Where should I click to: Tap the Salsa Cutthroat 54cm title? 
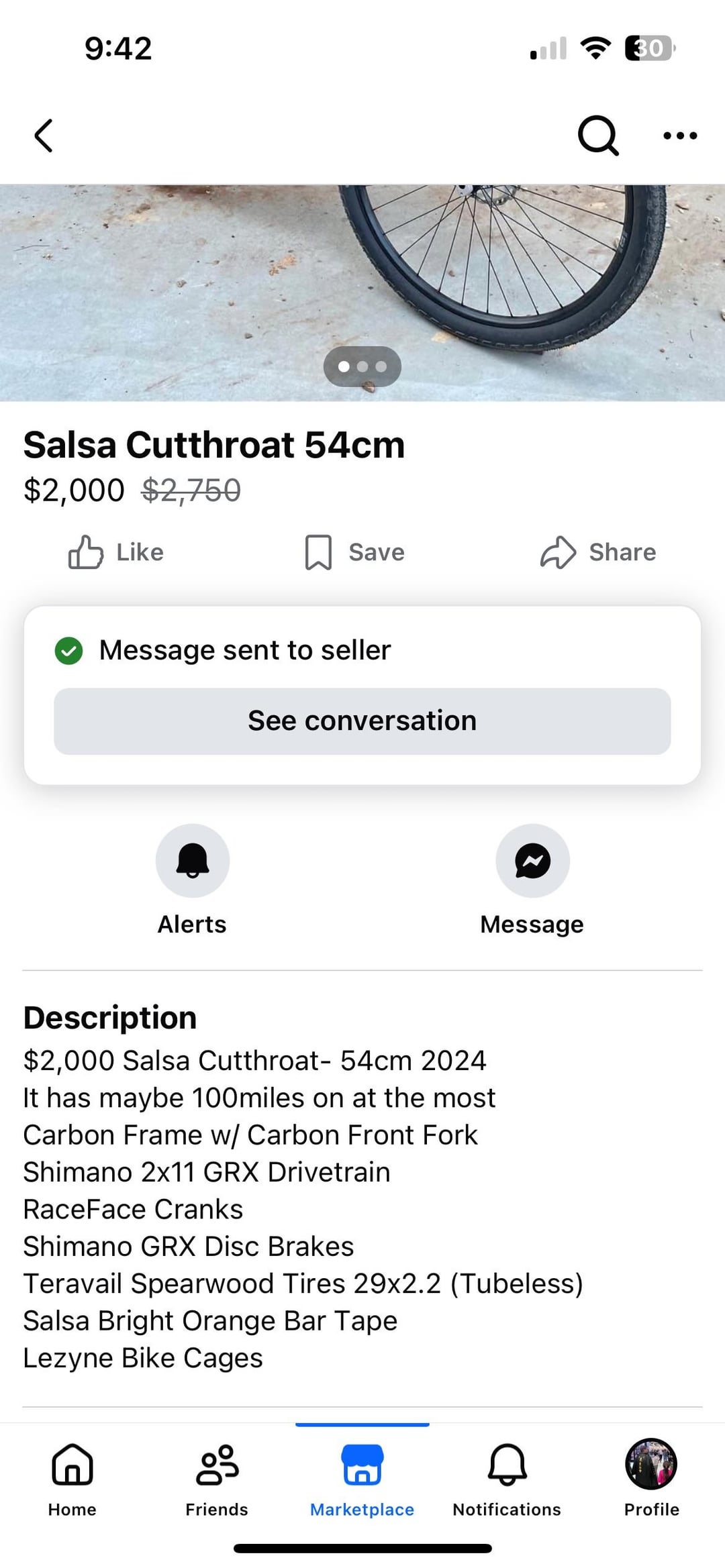pyautogui.click(x=214, y=445)
